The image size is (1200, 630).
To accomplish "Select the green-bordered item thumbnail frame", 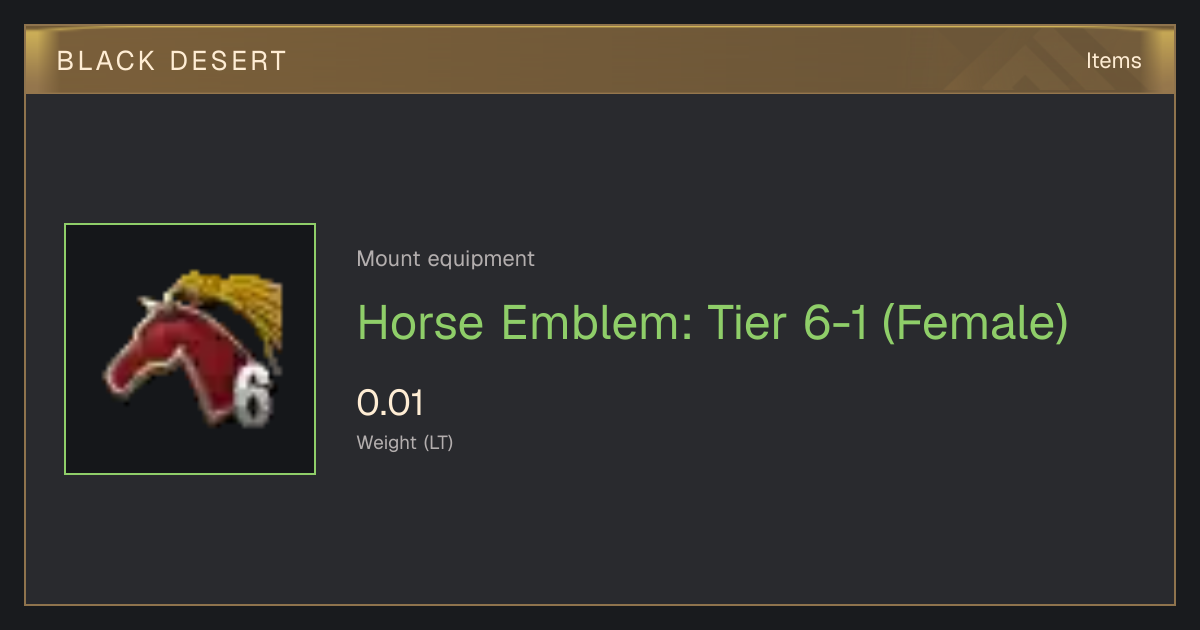I will tap(190, 349).
